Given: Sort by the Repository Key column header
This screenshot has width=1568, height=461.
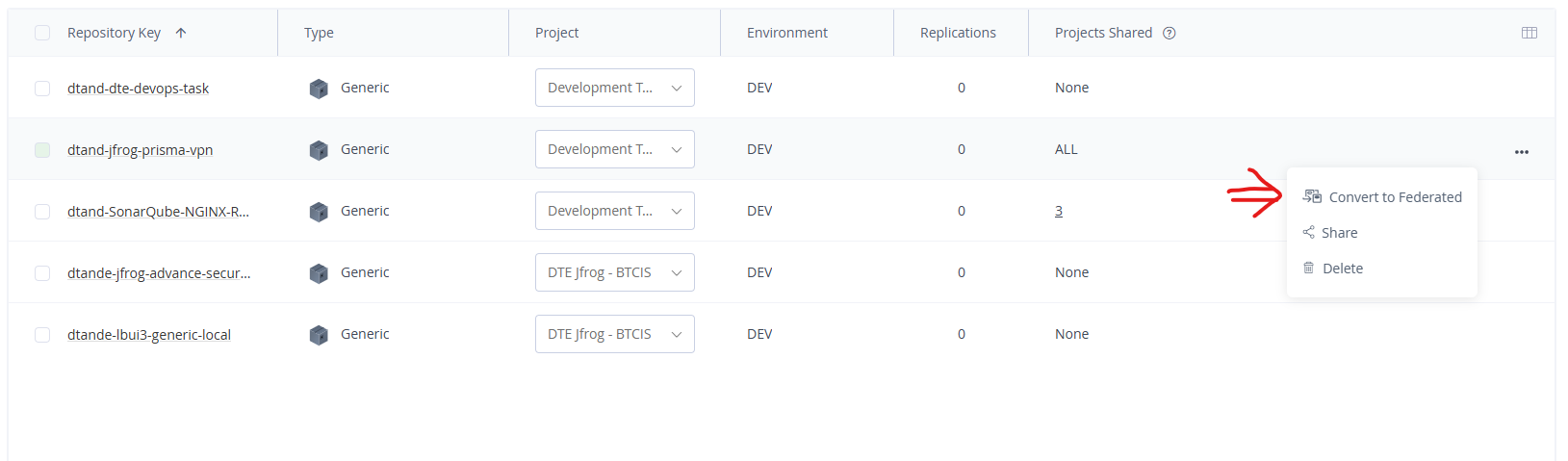Looking at the screenshot, I should [114, 33].
